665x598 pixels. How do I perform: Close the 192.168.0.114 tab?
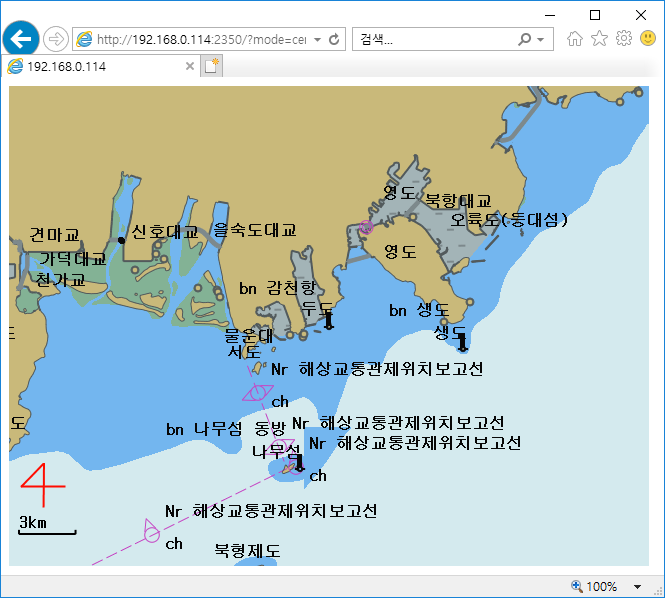point(190,66)
